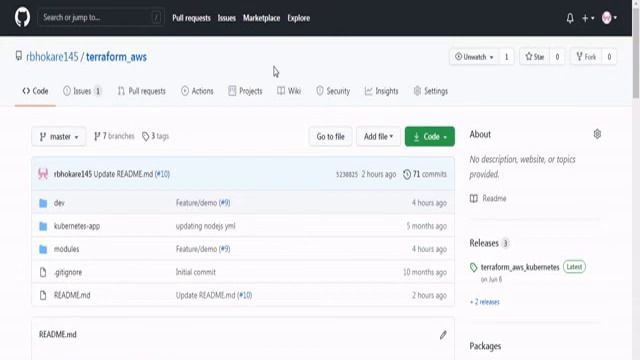Open the plus create-new dropdown
640x360 pixels.
click(x=588, y=18)
